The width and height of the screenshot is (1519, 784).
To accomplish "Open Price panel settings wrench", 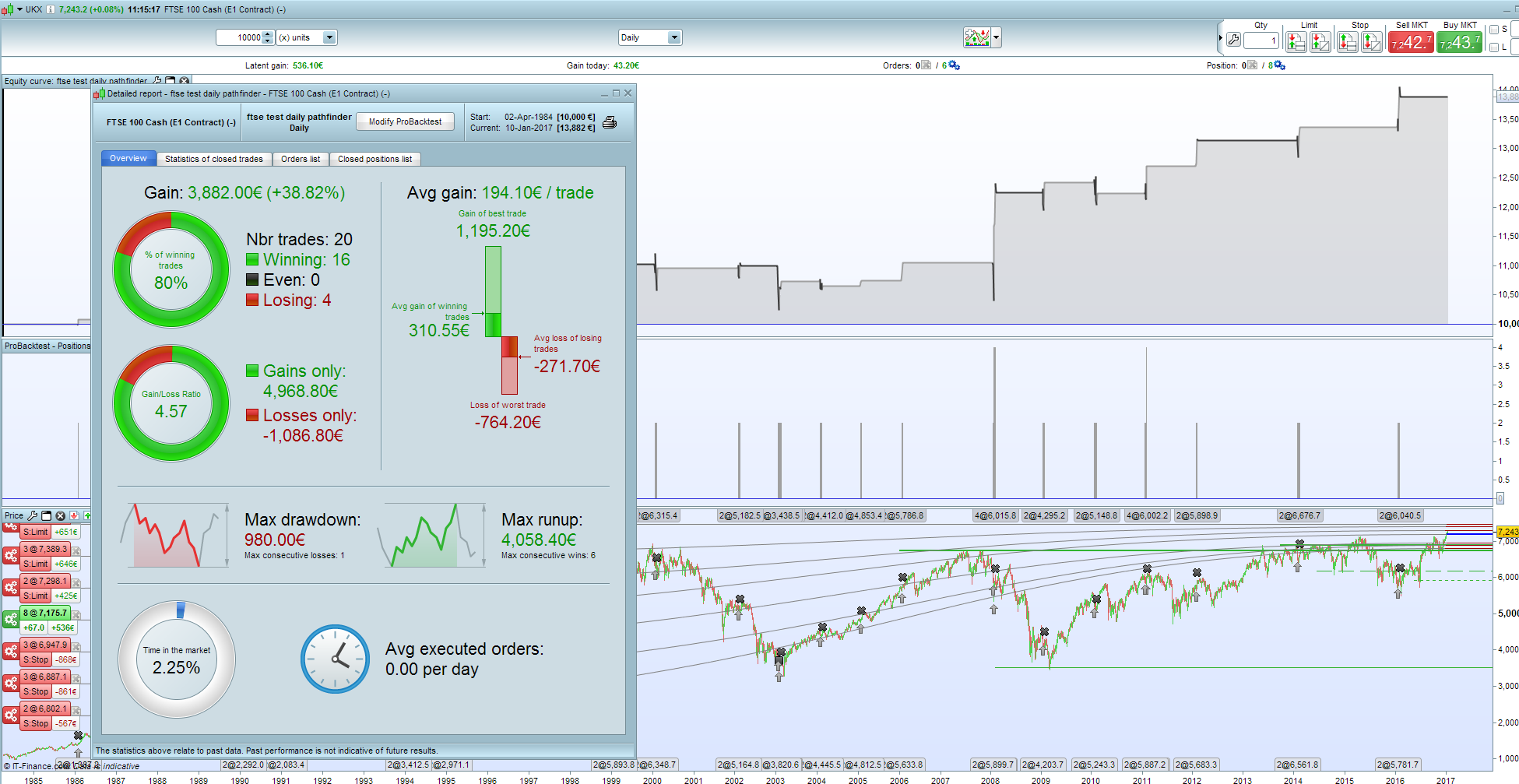I will [x=33, y=515].
